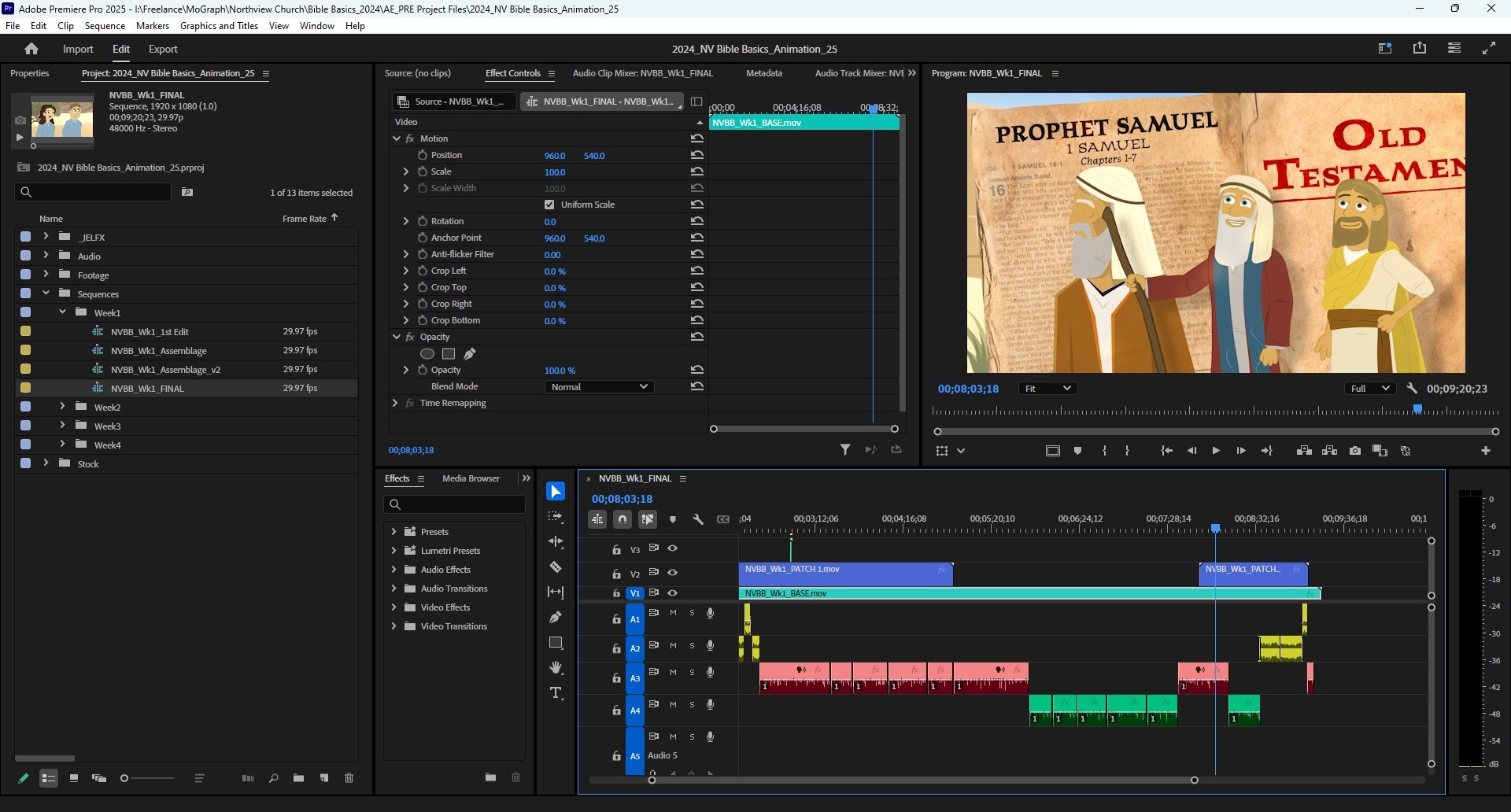Select the Type tool
1511x812 pixels.
556,693
